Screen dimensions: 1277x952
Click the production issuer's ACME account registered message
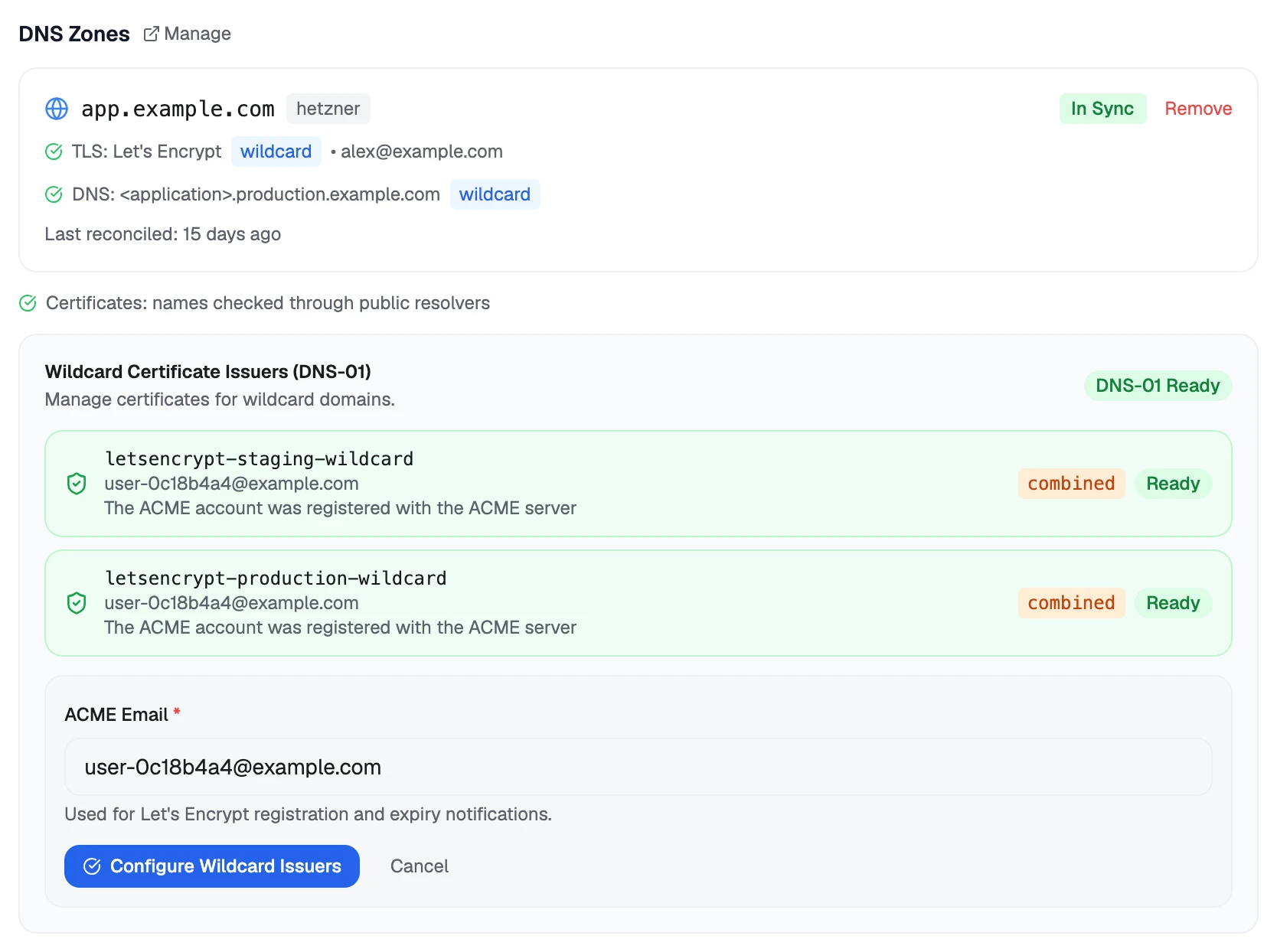tap(340, 628)
